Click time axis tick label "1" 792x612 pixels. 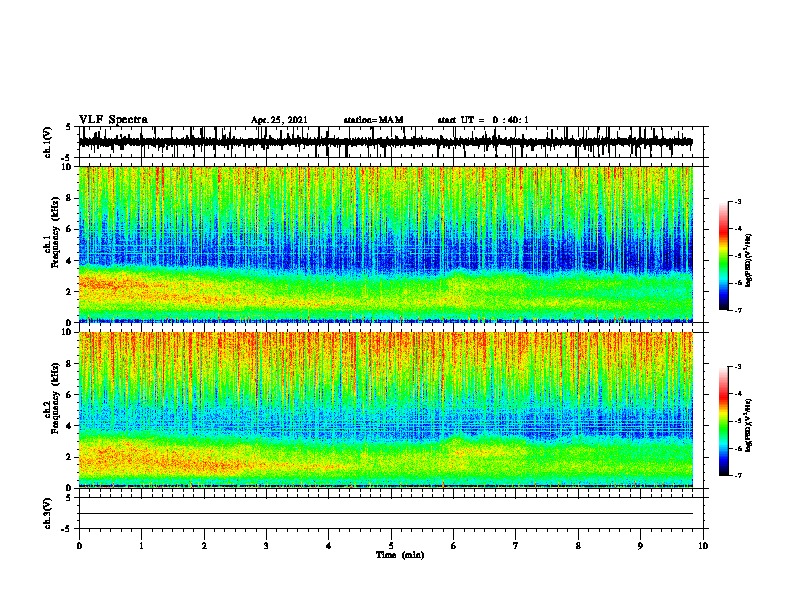pyautogui.click(x=141, y=546)
